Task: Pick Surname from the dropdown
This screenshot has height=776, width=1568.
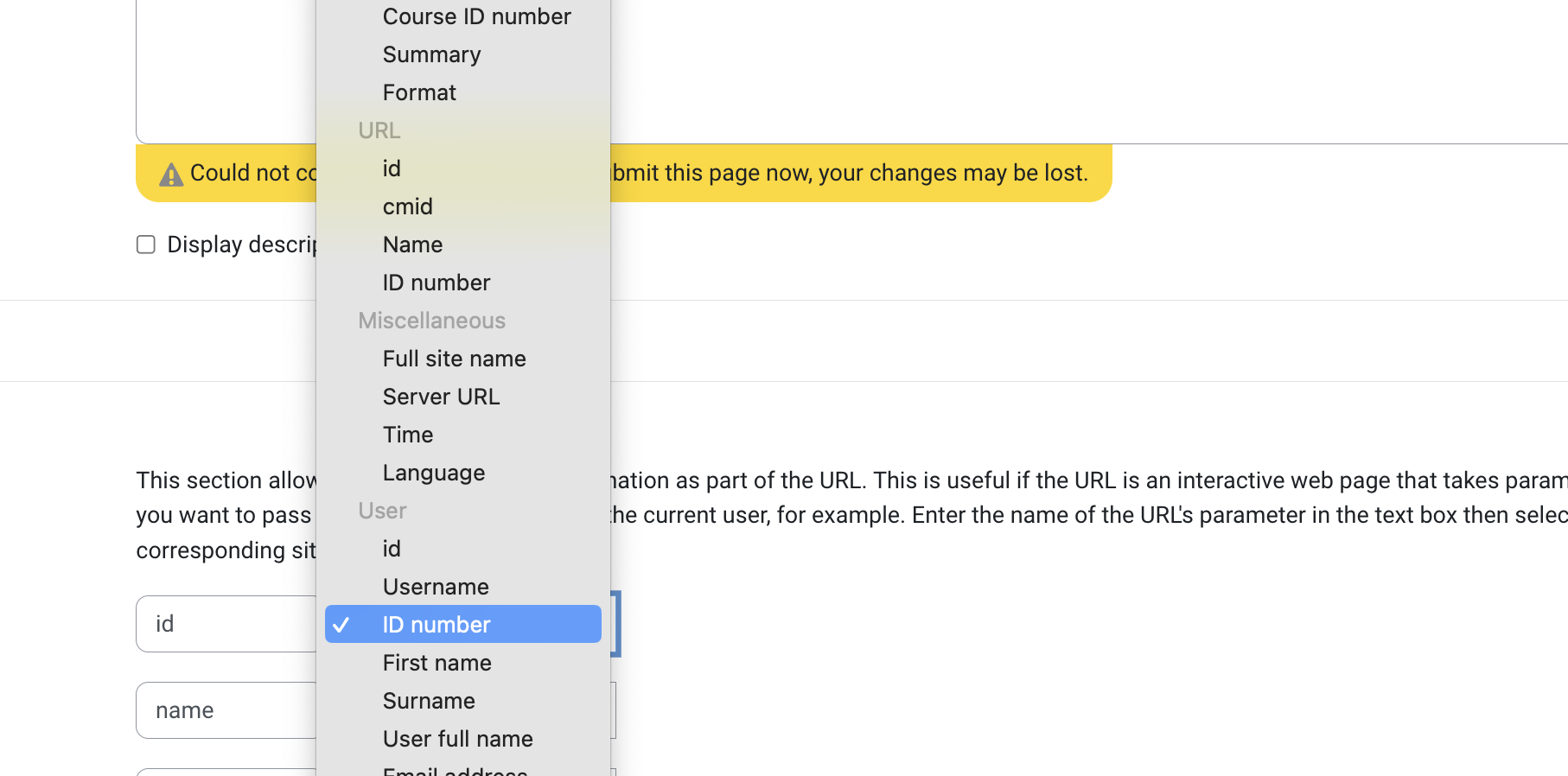Action: pos(429,701)
